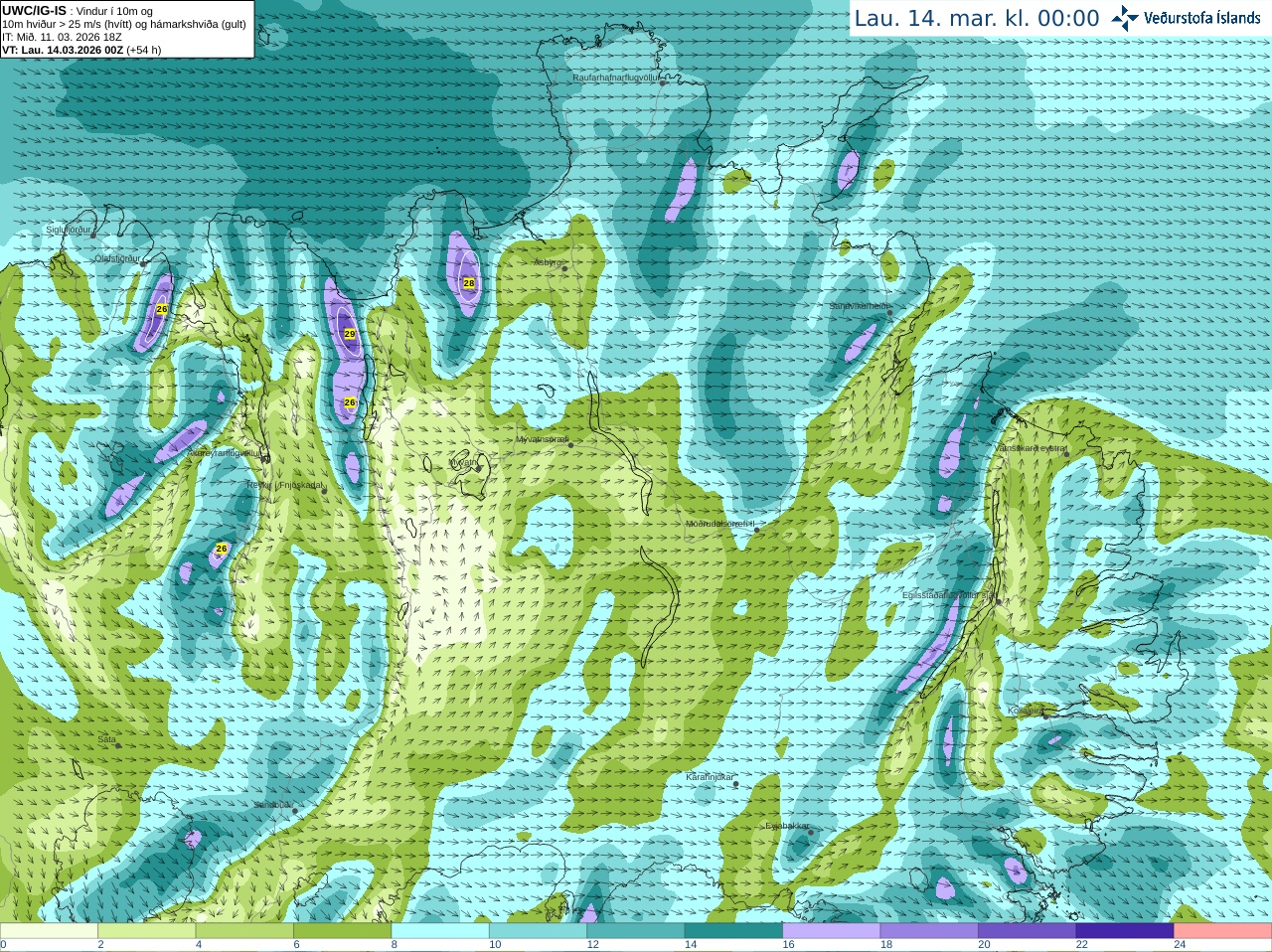1272x952 pixels.
Task: Click the Egilsstaðaflugvöllur station marker
Action: pyautogui.click(x=999, y=601)
